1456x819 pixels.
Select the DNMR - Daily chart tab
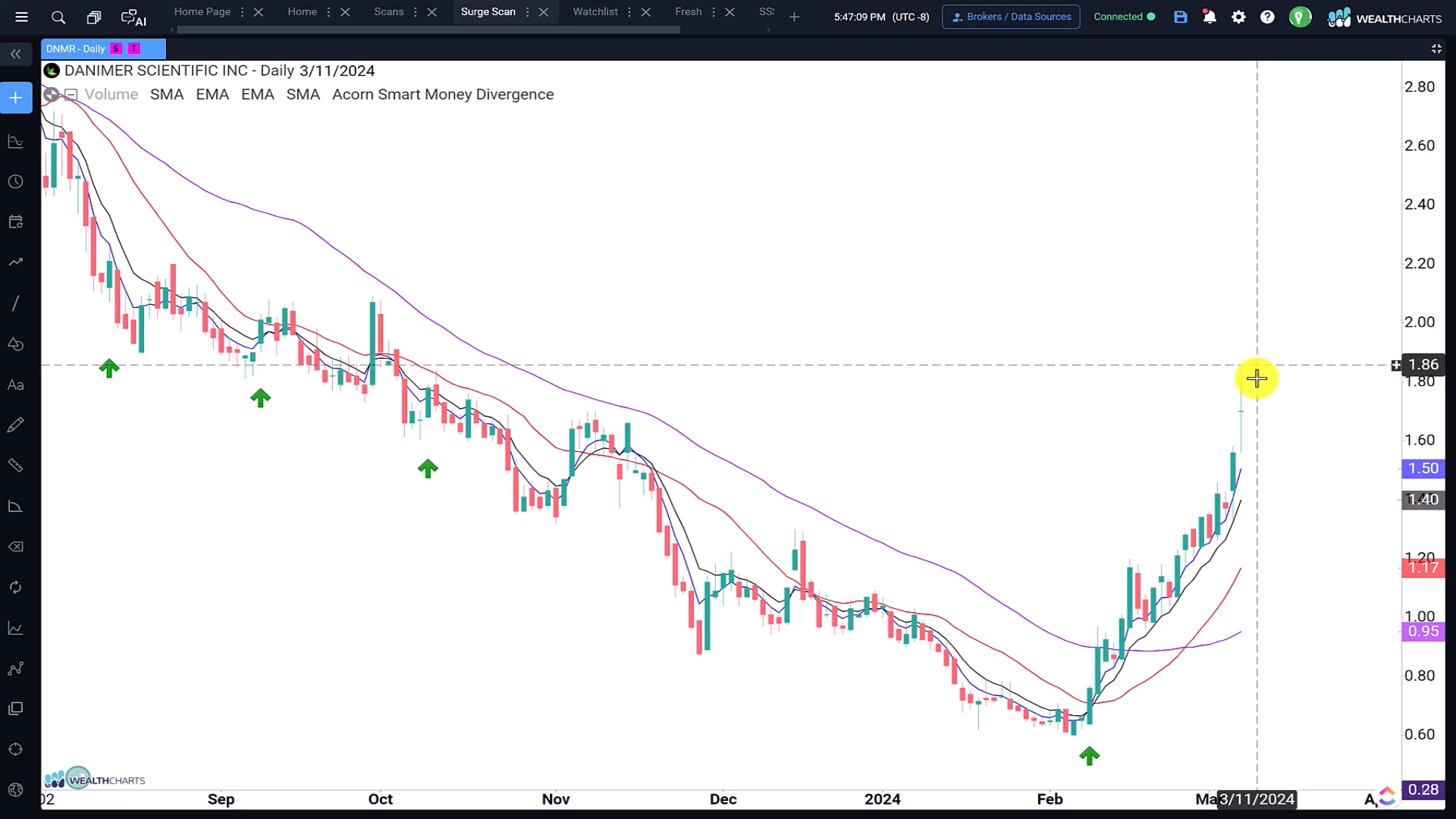pyautogui.click(x=75, y=49)
